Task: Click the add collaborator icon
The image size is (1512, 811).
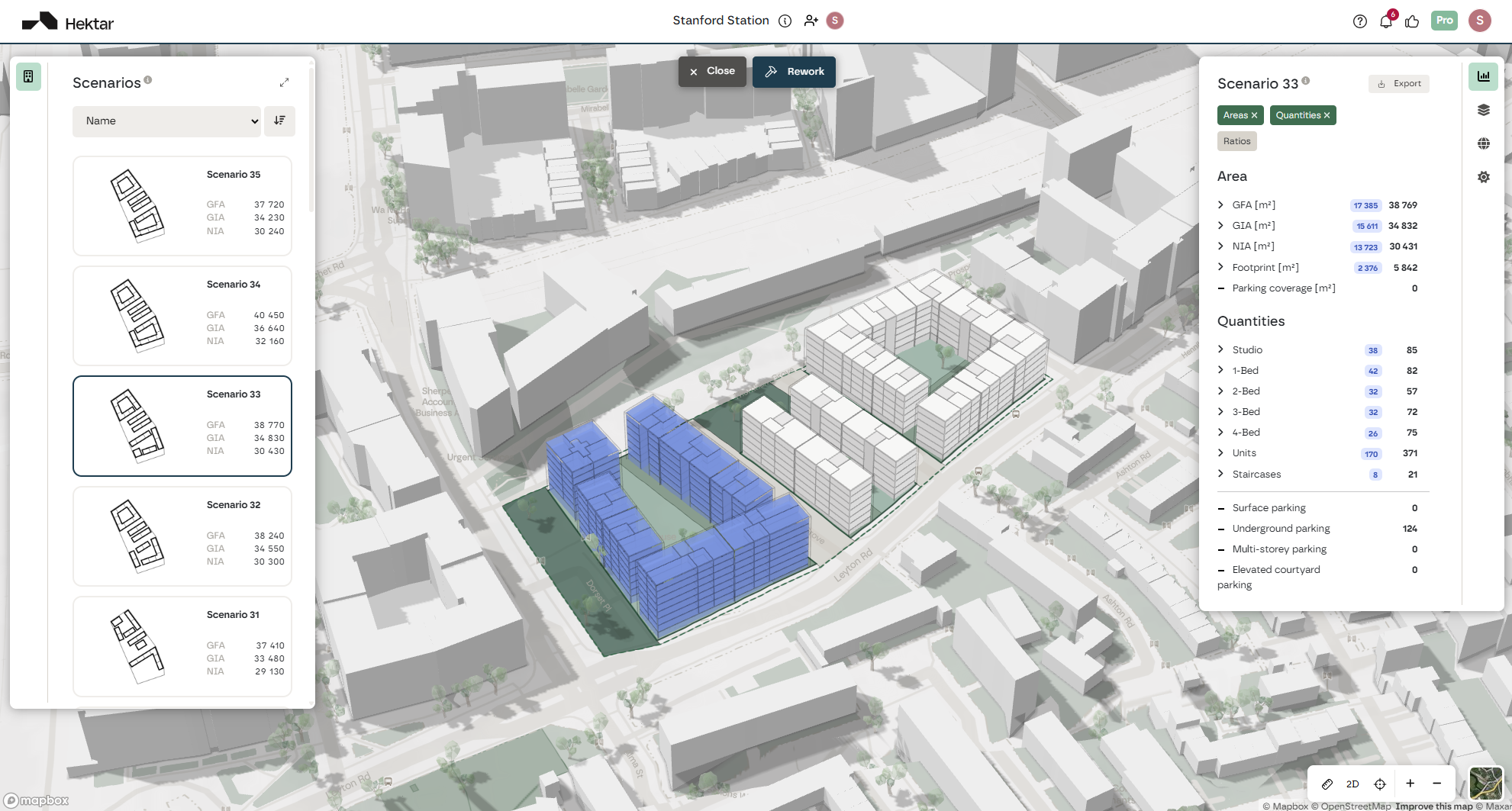Action: click(x=811, y=21)
